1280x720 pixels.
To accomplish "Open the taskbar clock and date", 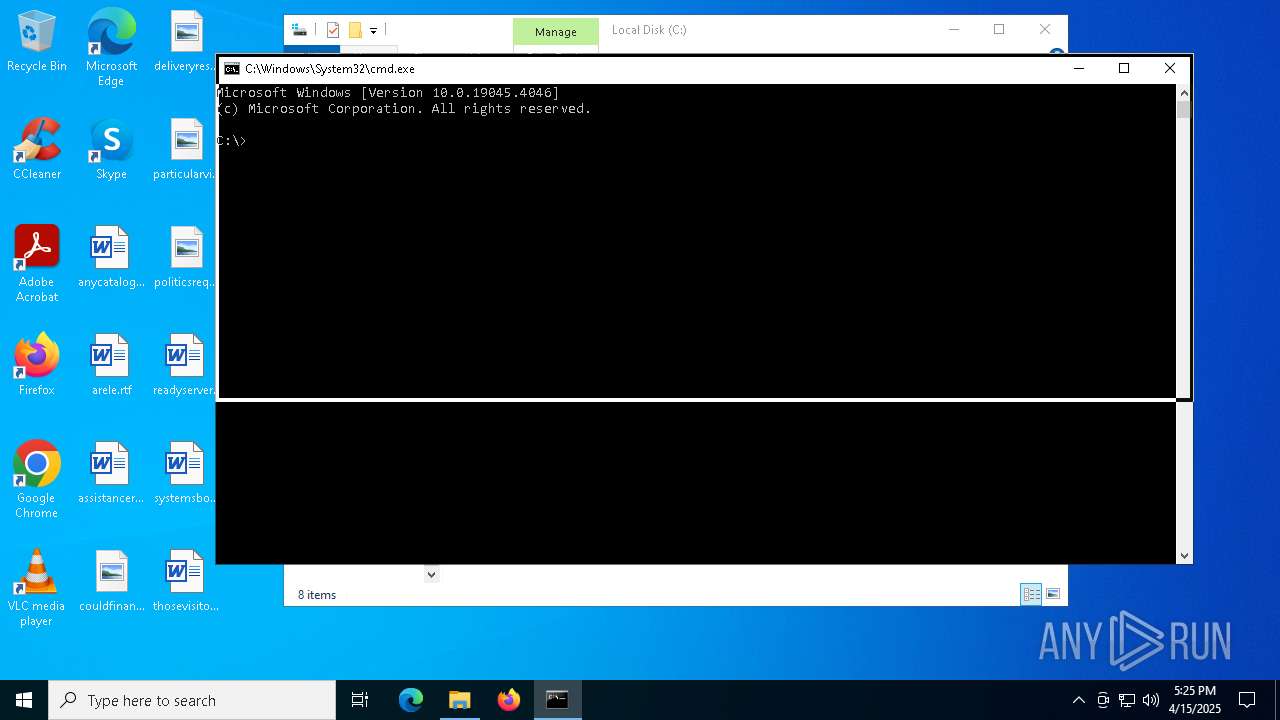I will coord(1195,700).
